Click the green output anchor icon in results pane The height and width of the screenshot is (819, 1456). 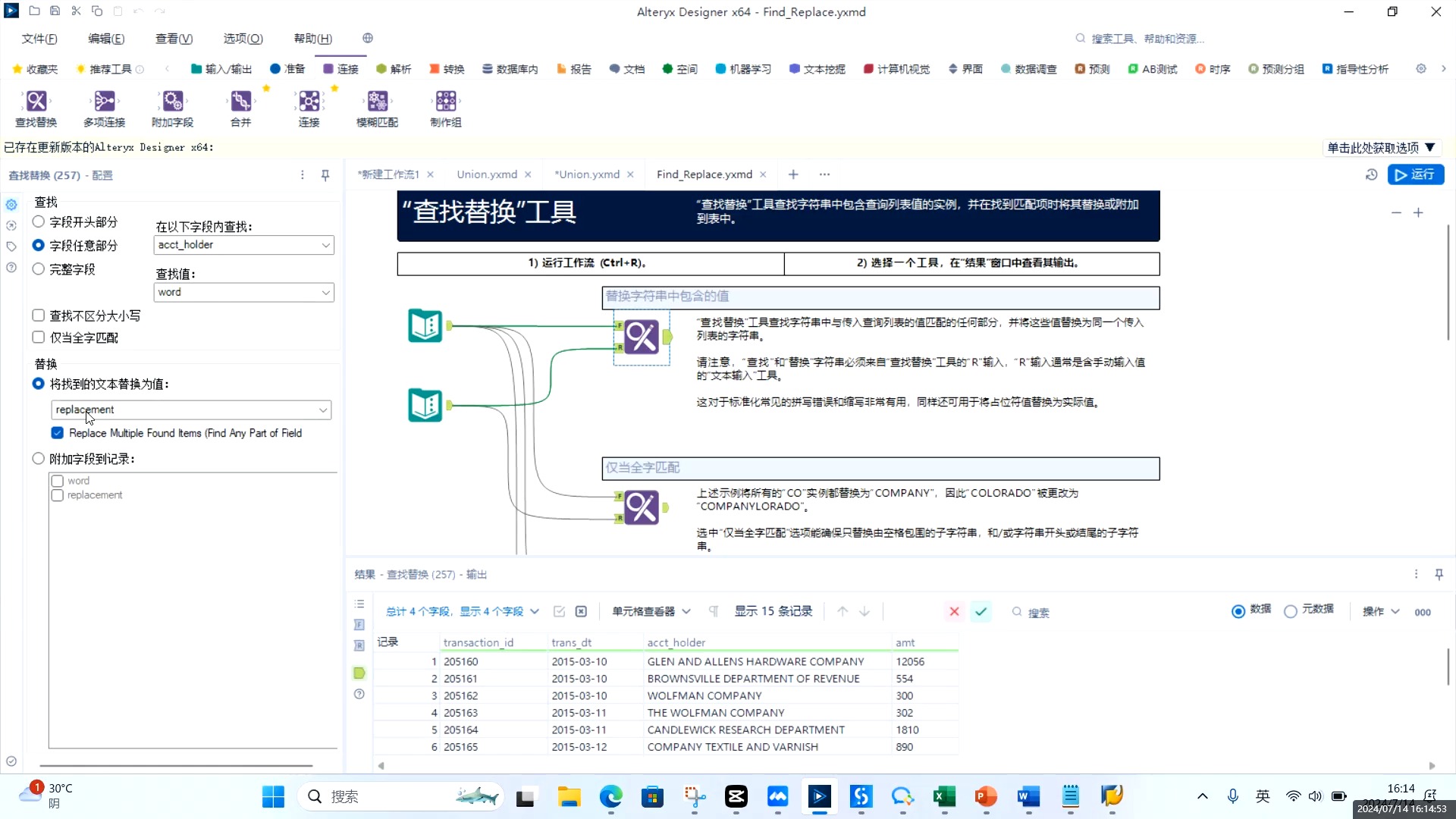359,673
